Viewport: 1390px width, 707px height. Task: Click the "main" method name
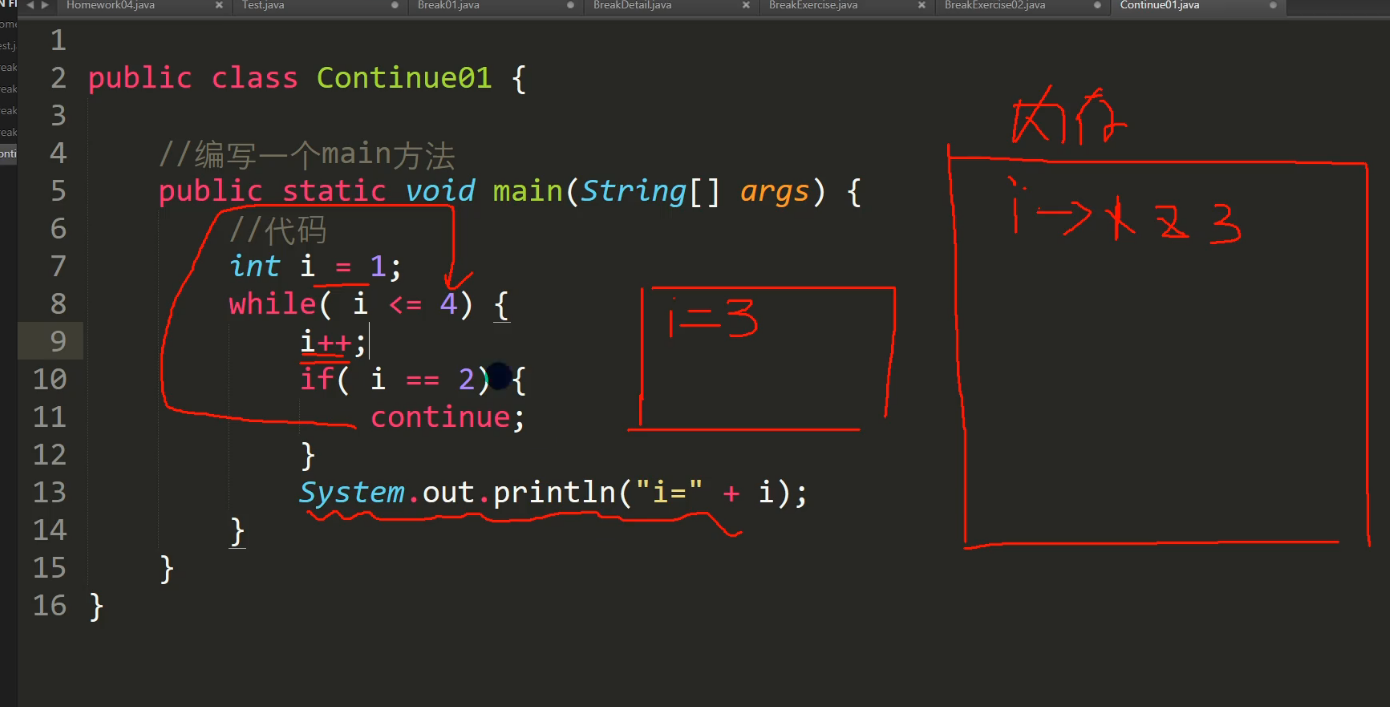click(x=527, y=191)
